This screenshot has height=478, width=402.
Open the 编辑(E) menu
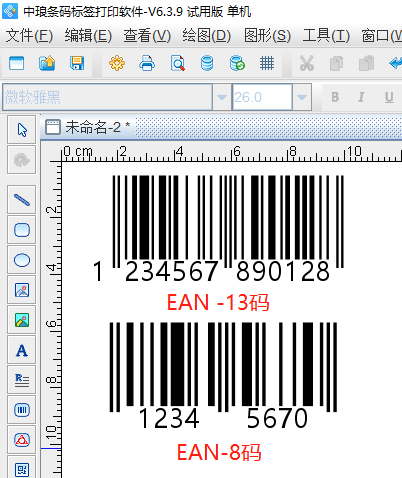pos(88,35)
